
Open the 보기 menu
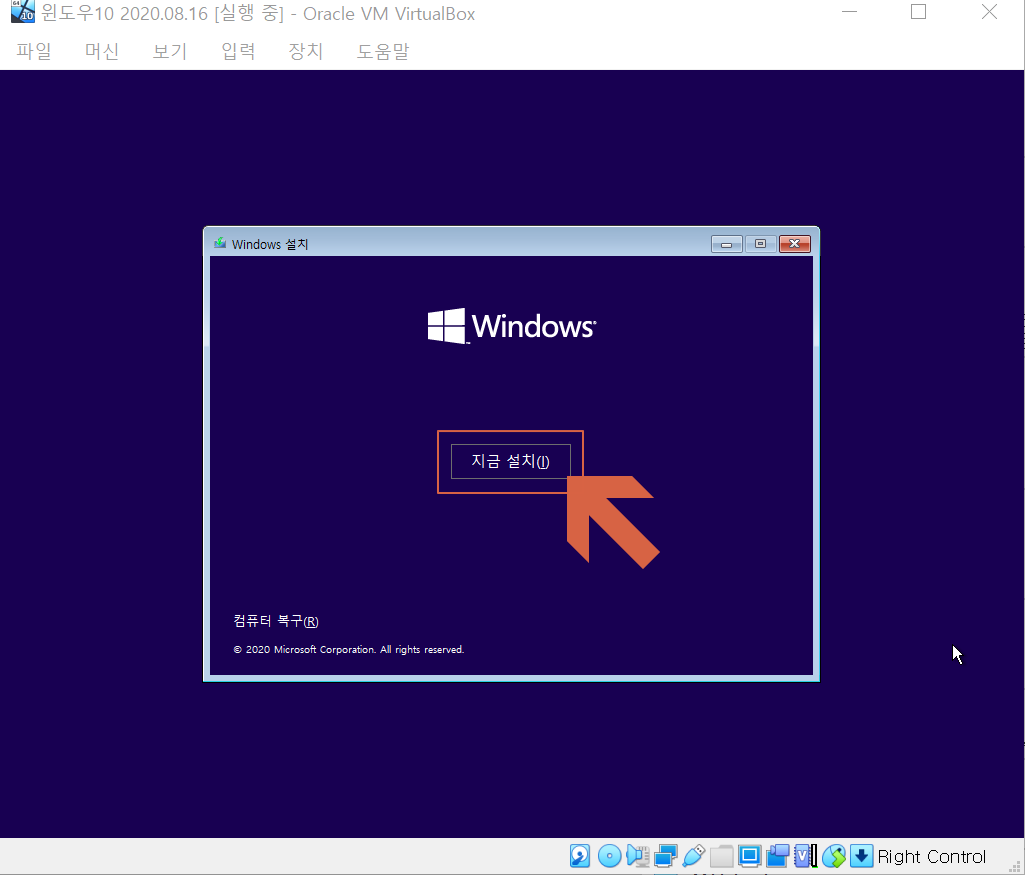170,51
